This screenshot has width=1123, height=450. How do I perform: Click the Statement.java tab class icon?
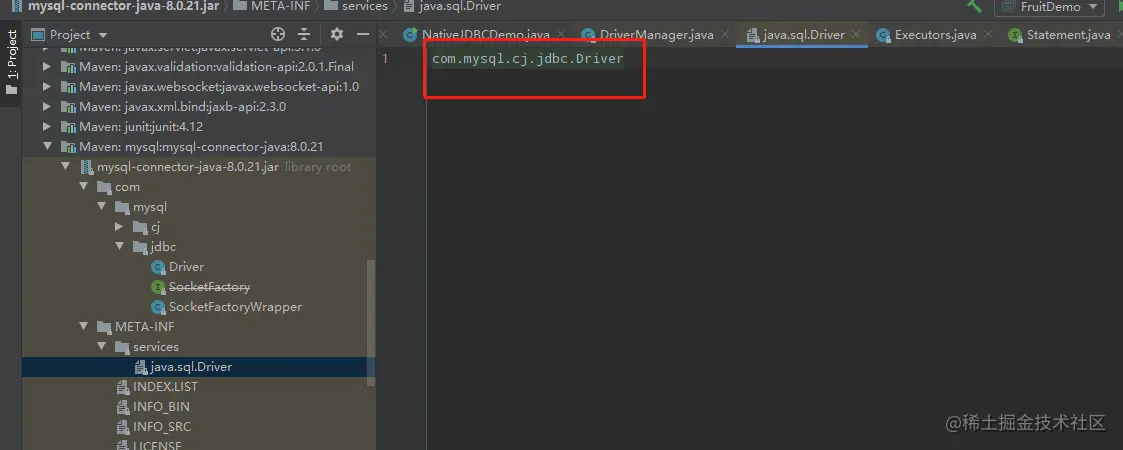click(1015, 34)
